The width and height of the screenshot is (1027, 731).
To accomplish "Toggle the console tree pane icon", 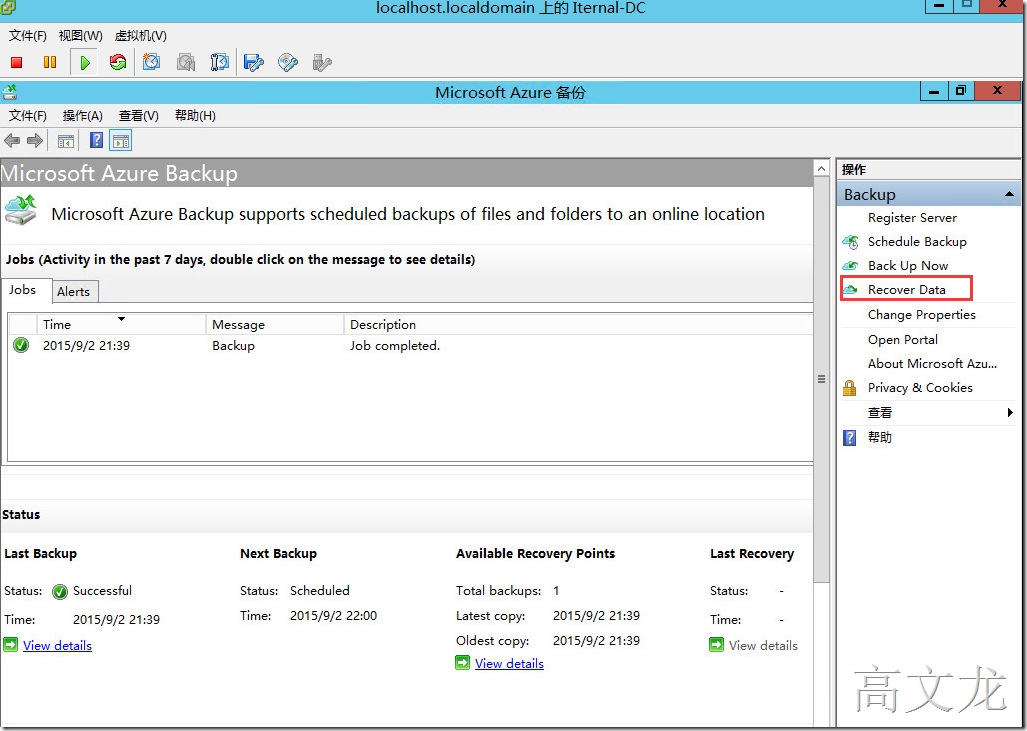I will (x=65, y=141).
